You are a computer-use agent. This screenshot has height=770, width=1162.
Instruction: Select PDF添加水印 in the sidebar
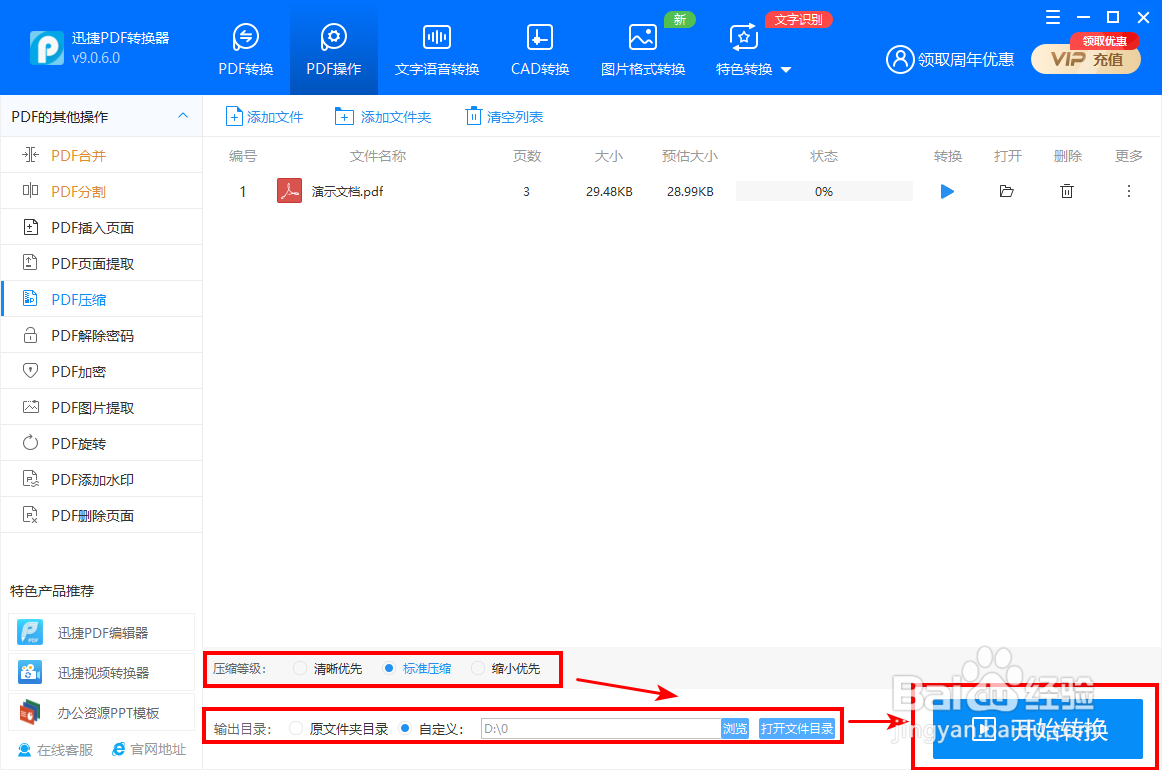pos(102,479)
